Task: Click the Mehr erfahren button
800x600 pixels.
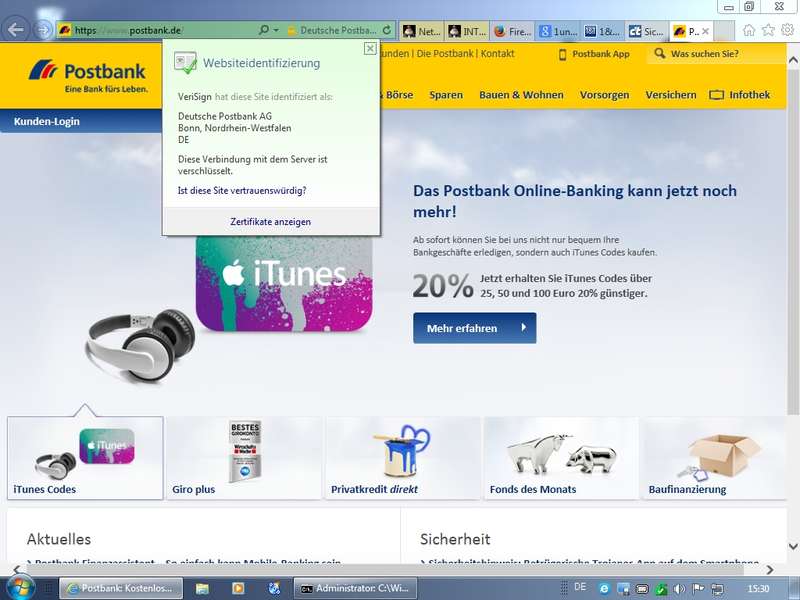Action: tap(474, 328)
